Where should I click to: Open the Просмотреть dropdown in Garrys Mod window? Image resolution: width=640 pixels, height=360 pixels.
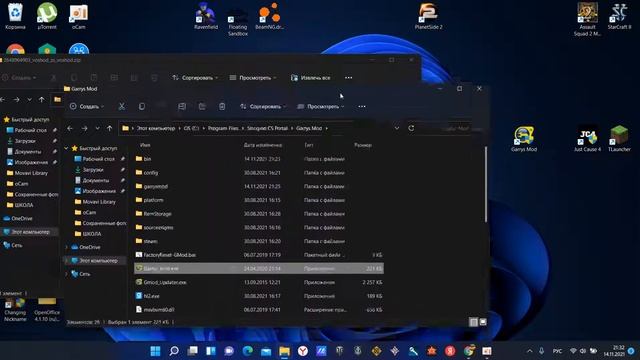pos(321,107)
